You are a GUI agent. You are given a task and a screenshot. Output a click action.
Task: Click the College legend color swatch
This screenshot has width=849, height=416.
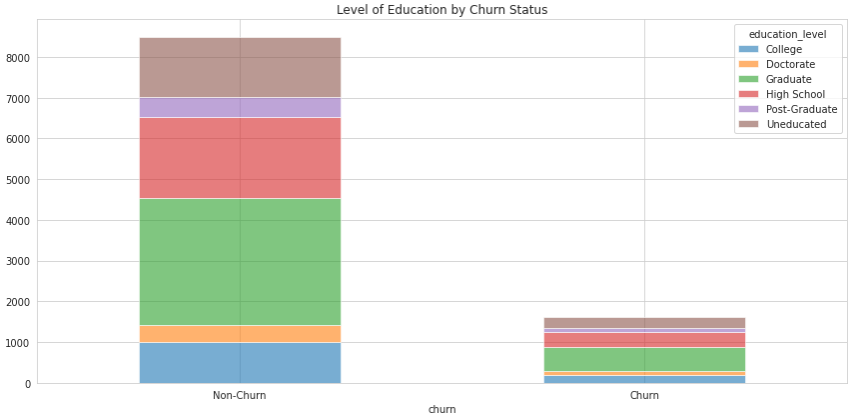749,49
